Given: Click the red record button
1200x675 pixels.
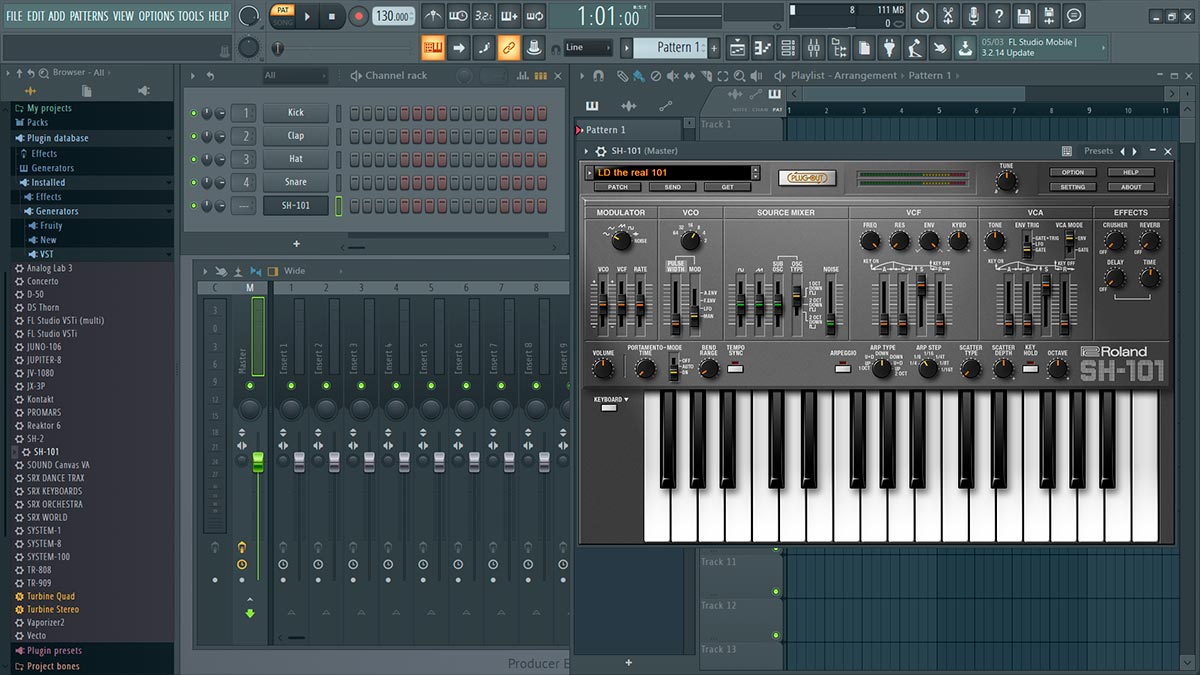Looking at the screenshot, I should coord(358,16).
